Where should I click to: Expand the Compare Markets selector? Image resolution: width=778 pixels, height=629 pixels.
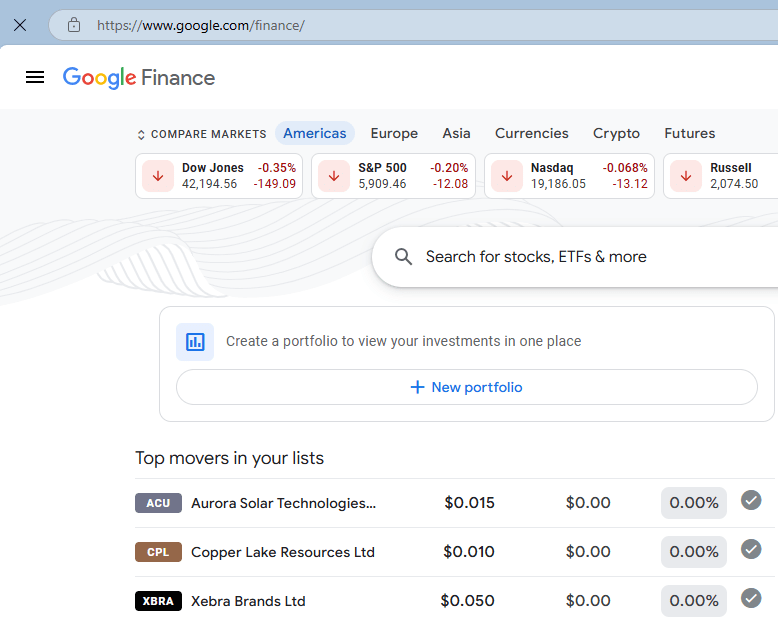pos(201,134)
